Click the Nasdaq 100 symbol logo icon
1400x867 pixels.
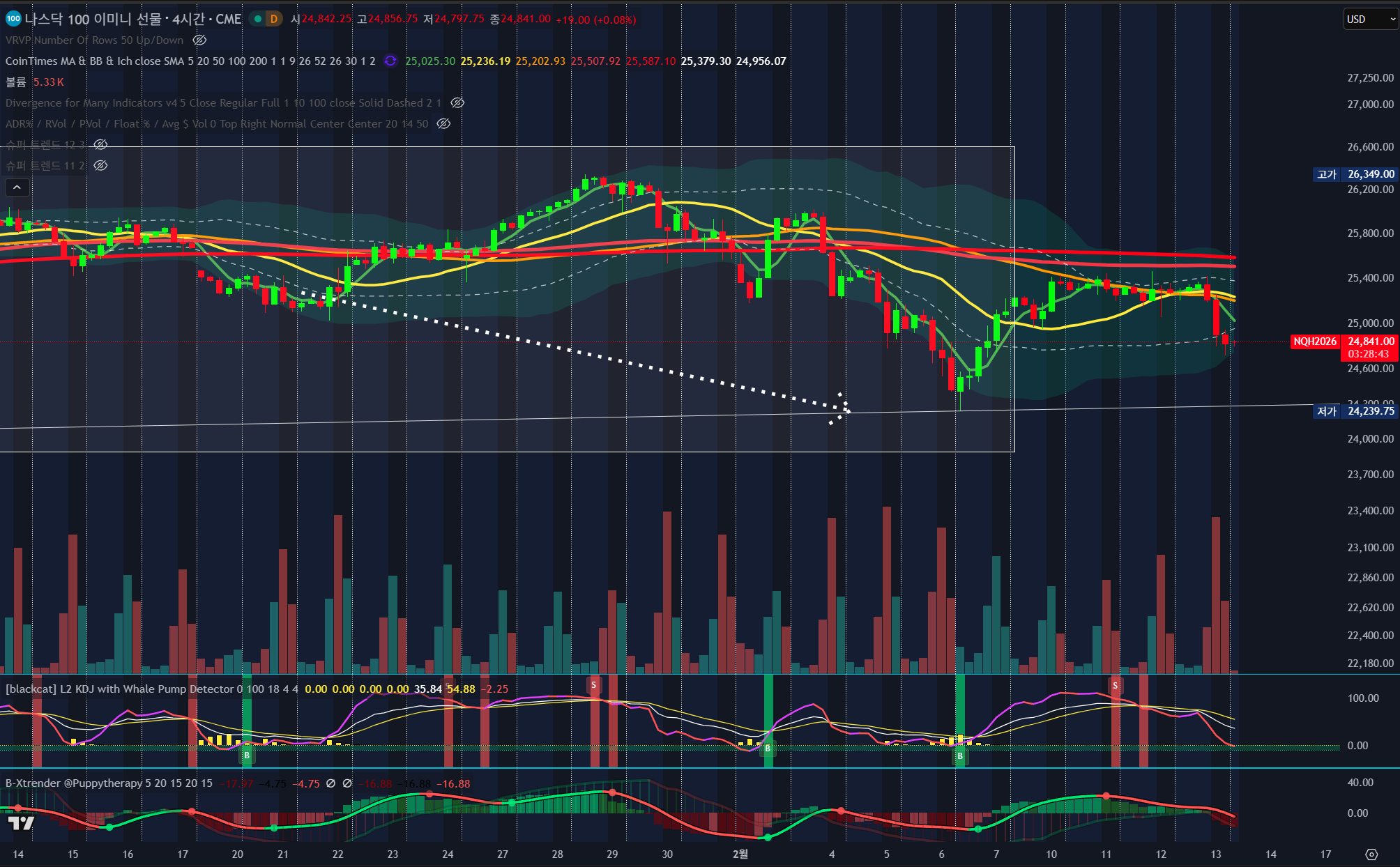click(13, 19)
